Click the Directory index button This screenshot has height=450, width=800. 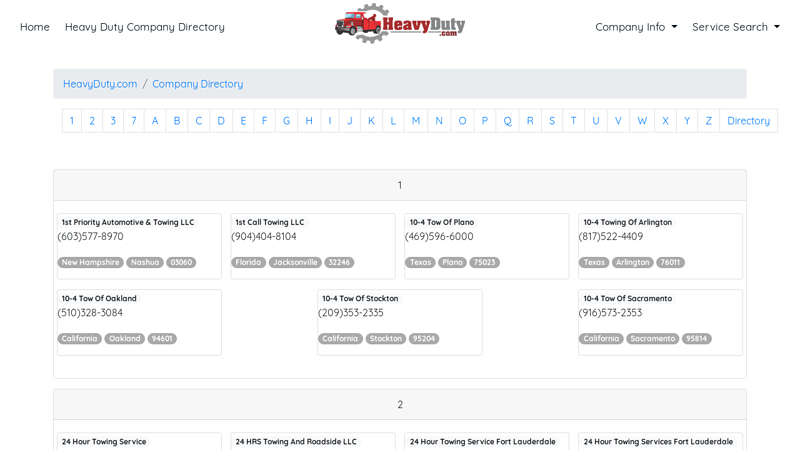748,121
